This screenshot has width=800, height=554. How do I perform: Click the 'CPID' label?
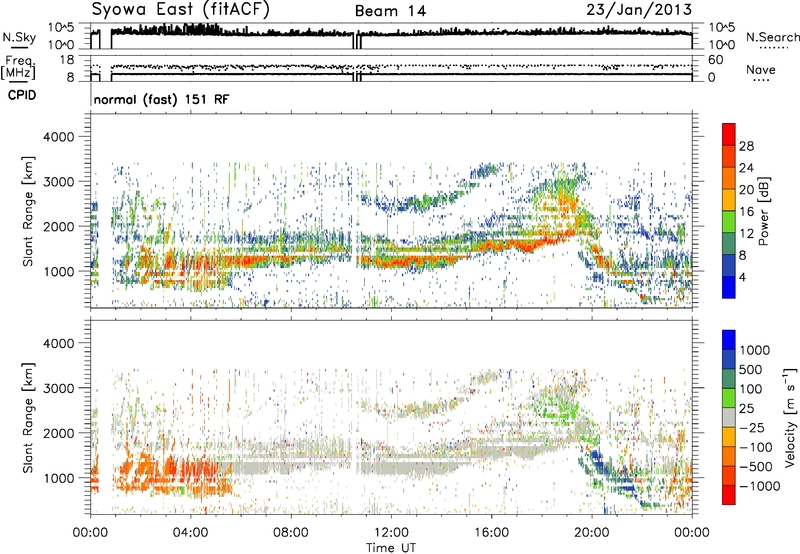coord(22,95)
